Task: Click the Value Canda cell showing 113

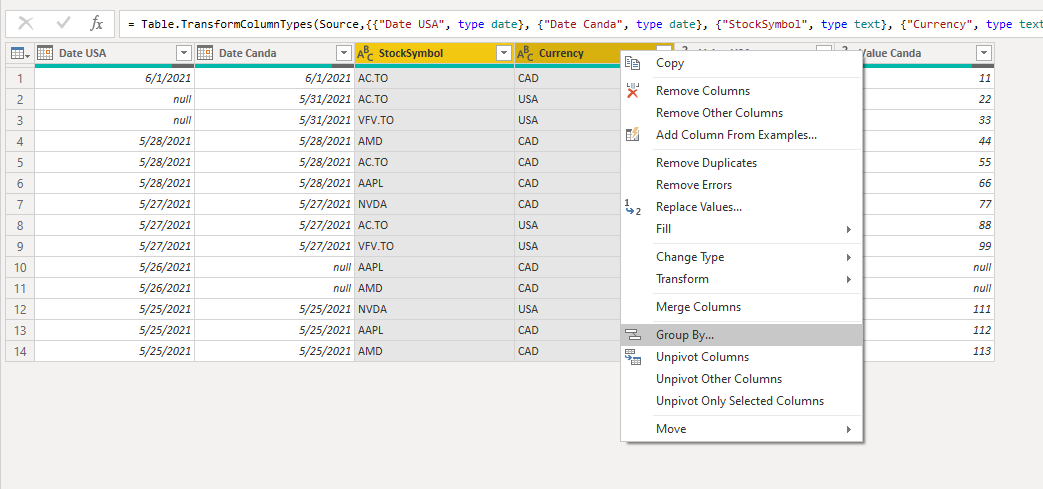Action: coord(928,351)
